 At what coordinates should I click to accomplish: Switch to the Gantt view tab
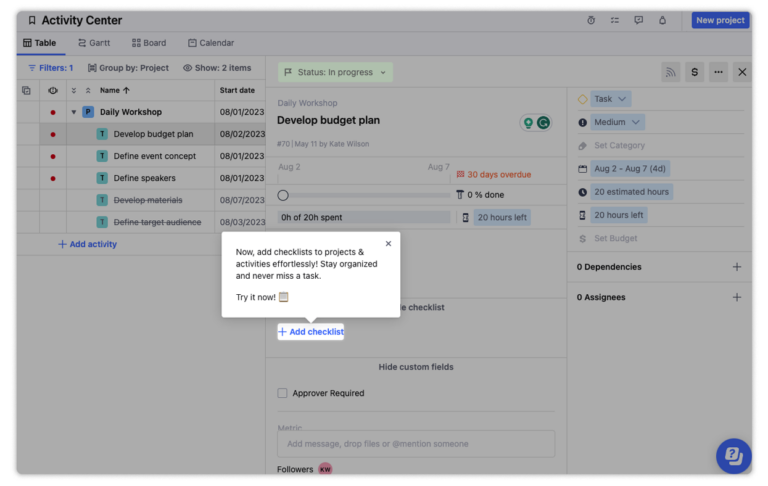click(94, 43)
